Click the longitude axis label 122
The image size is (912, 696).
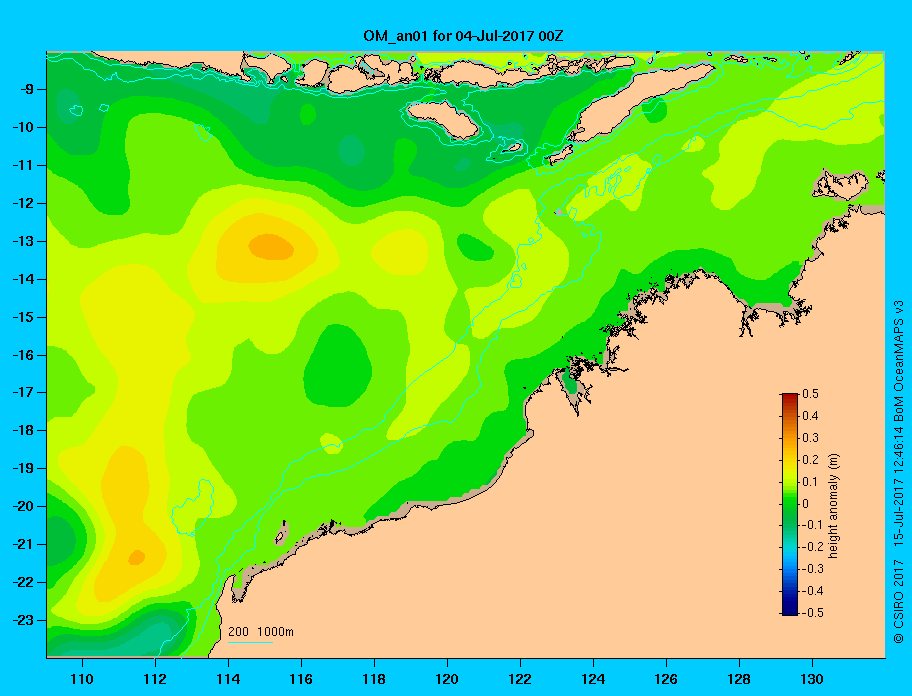point(520,679)
